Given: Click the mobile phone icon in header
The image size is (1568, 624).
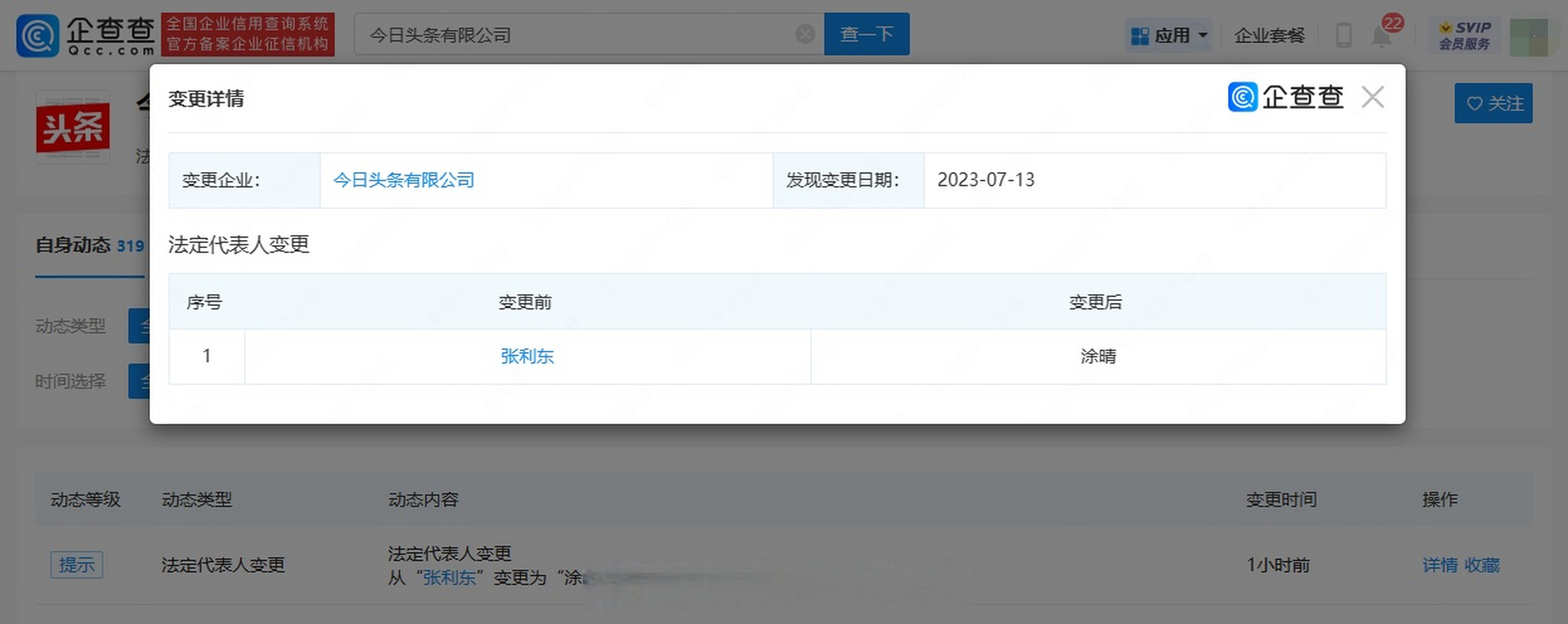Looking at the screenshot, I should pyautogui.click(x=1343, y=35).
